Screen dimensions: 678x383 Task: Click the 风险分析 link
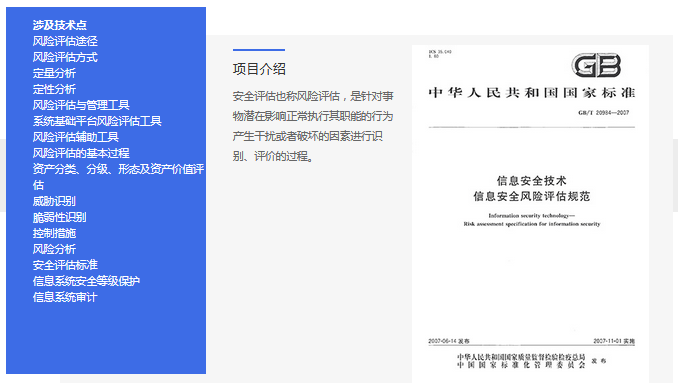[x=54, y=249]
